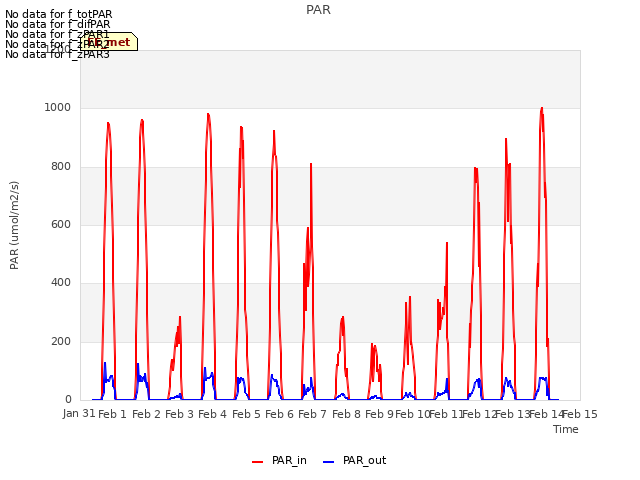The image size is (640, 480).
Task: Click the 1000 y-axis tick label
Action: [58, 107]
